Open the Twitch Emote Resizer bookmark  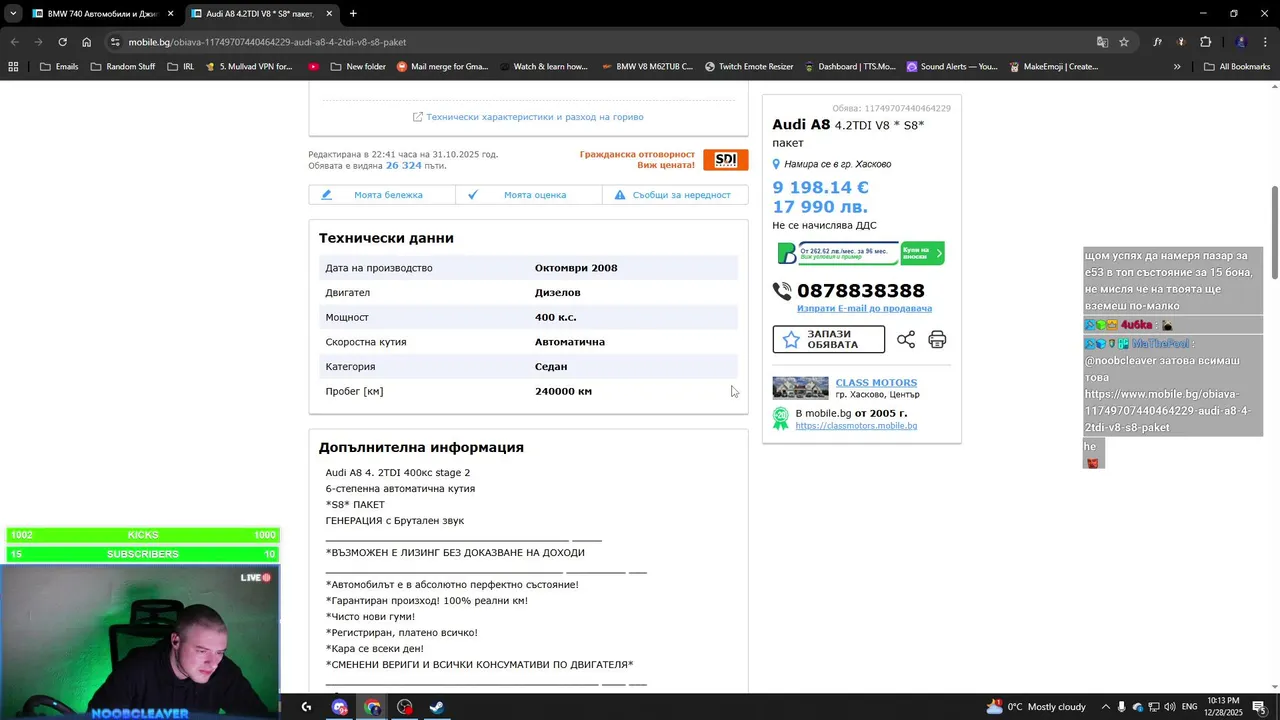[749, 67]
